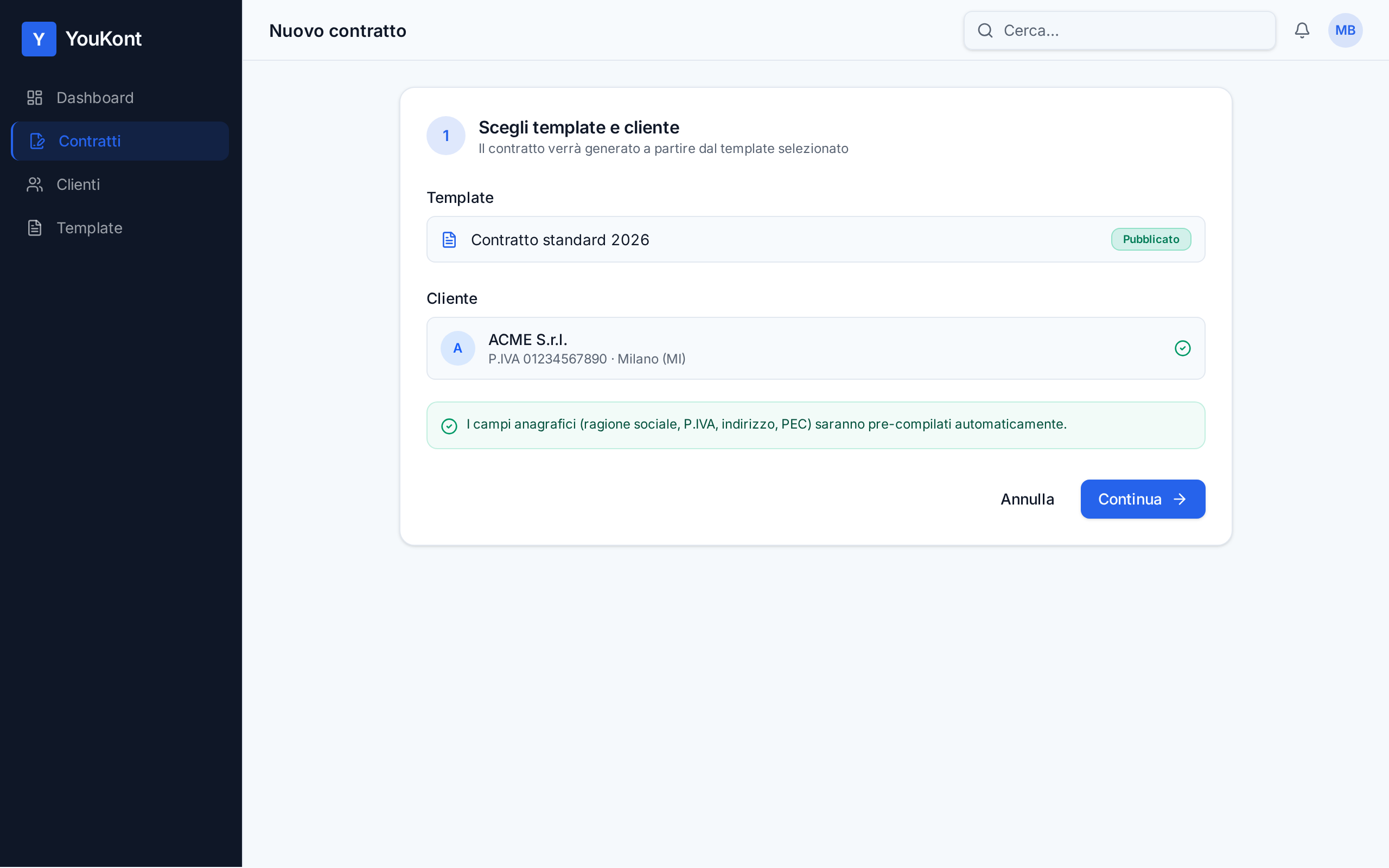Screen dimensions: 1389x868
Task: Click the Template file icon in sidebar
Action: [x=34, y=228]
